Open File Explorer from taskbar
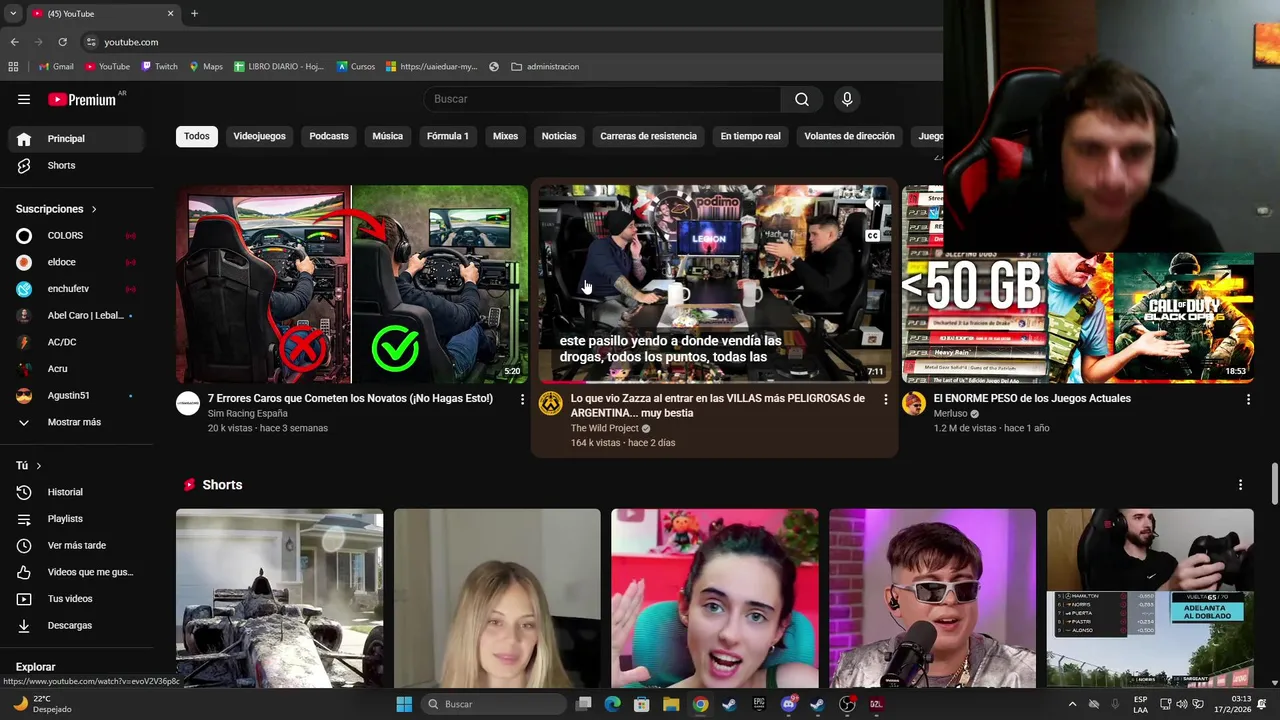1280x720 pixels. (671, 704)
